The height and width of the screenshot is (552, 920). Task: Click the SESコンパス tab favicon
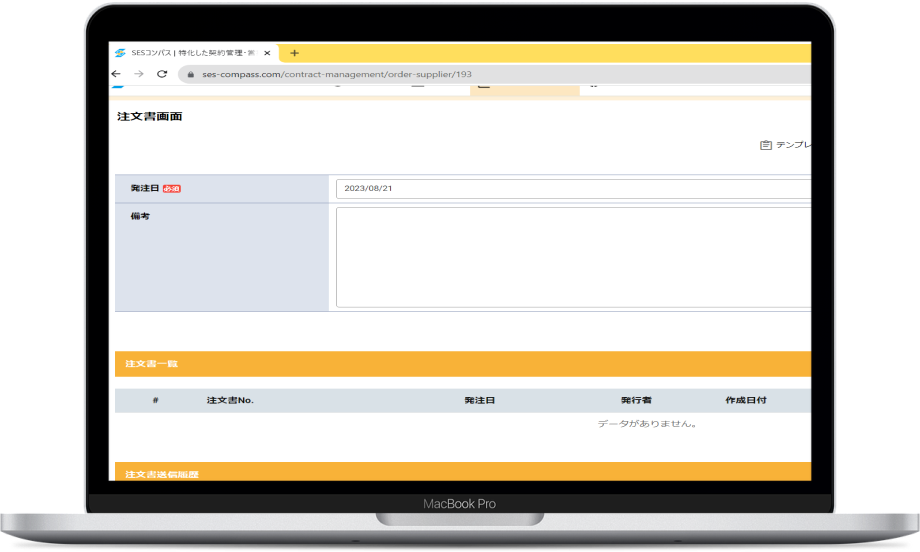tap(120, 53)
